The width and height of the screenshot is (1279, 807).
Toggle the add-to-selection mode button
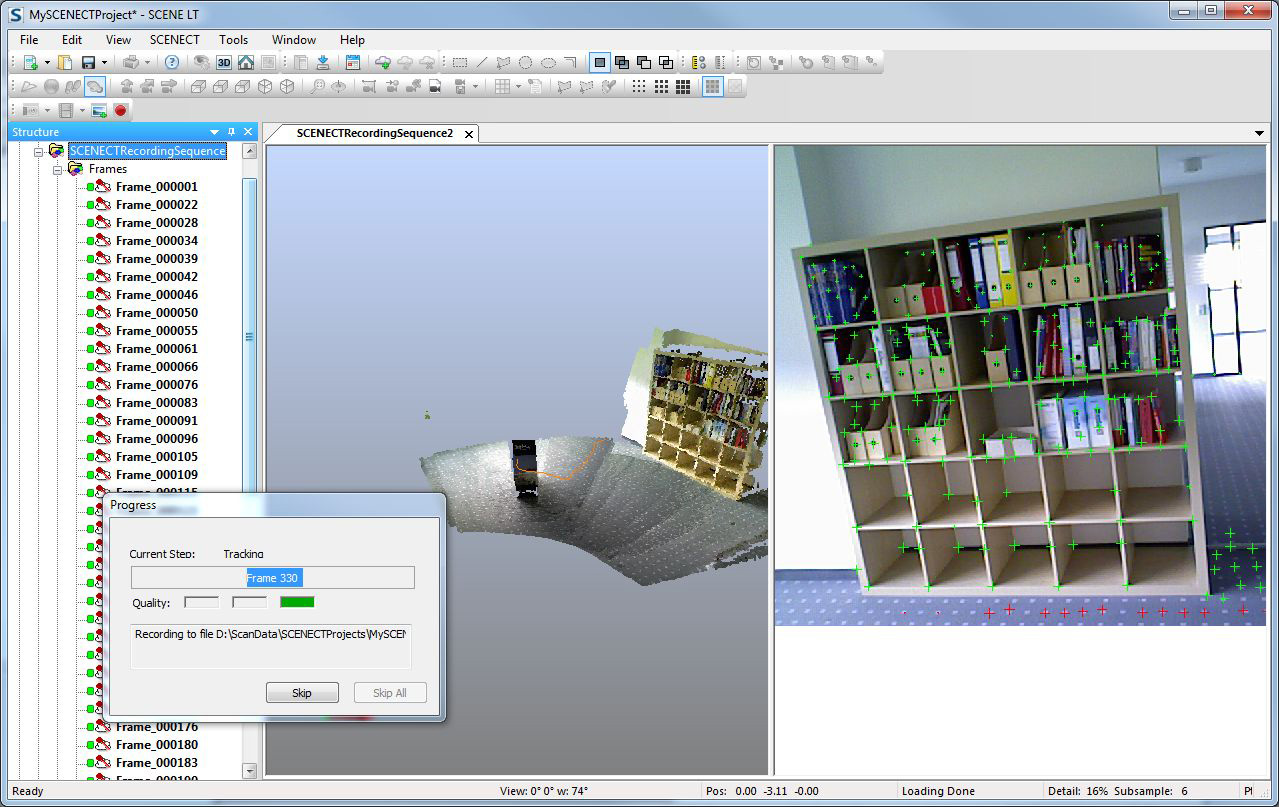point(621,62)
